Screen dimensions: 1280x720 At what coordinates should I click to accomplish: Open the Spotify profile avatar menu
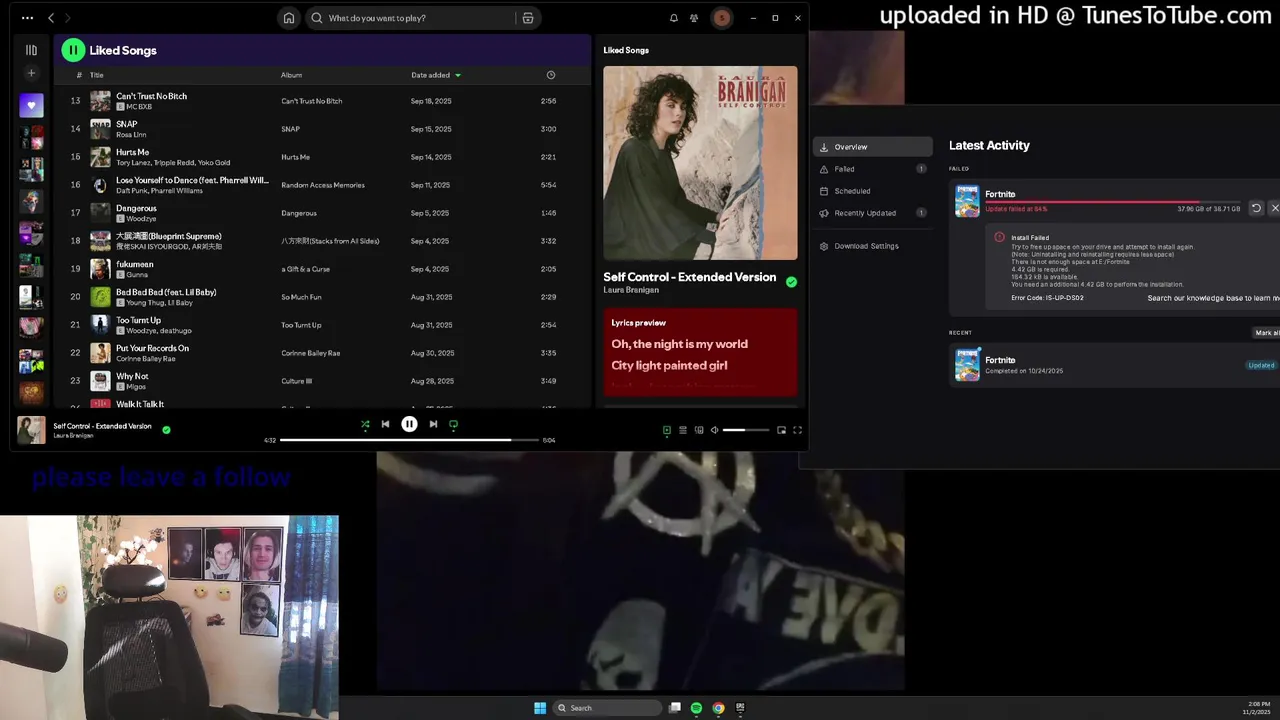point(721,18)
